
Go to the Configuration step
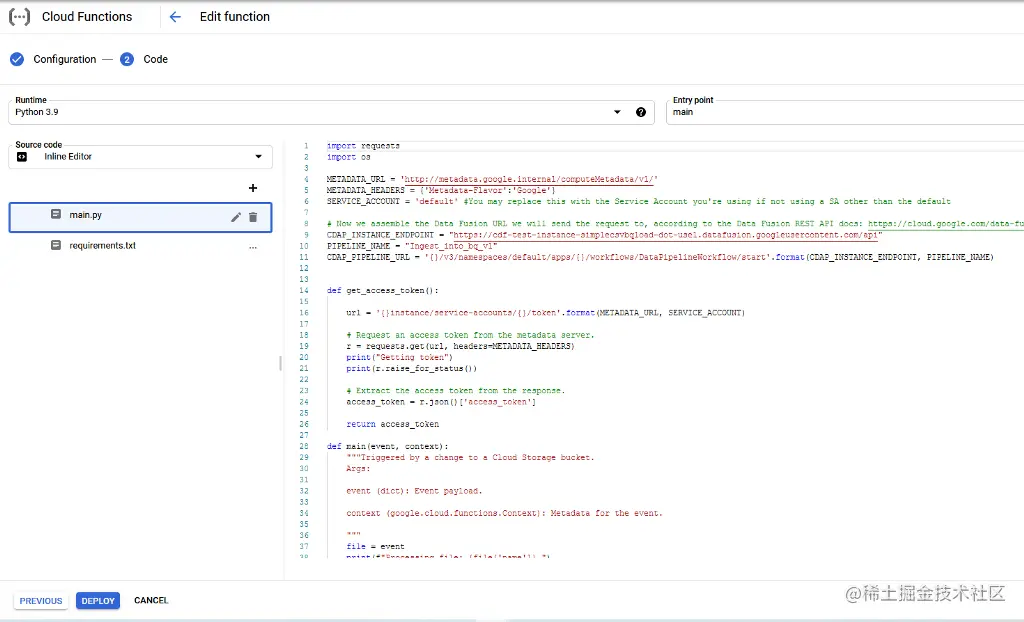click(x=65, y=59)
